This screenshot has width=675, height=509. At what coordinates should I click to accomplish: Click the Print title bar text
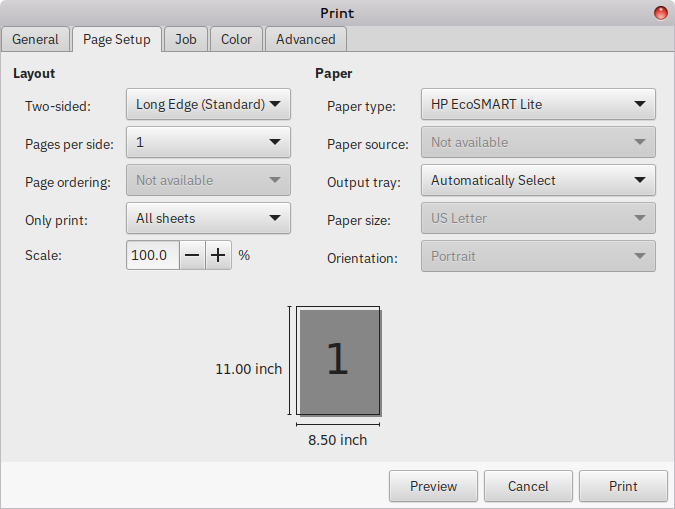point(337,13)
